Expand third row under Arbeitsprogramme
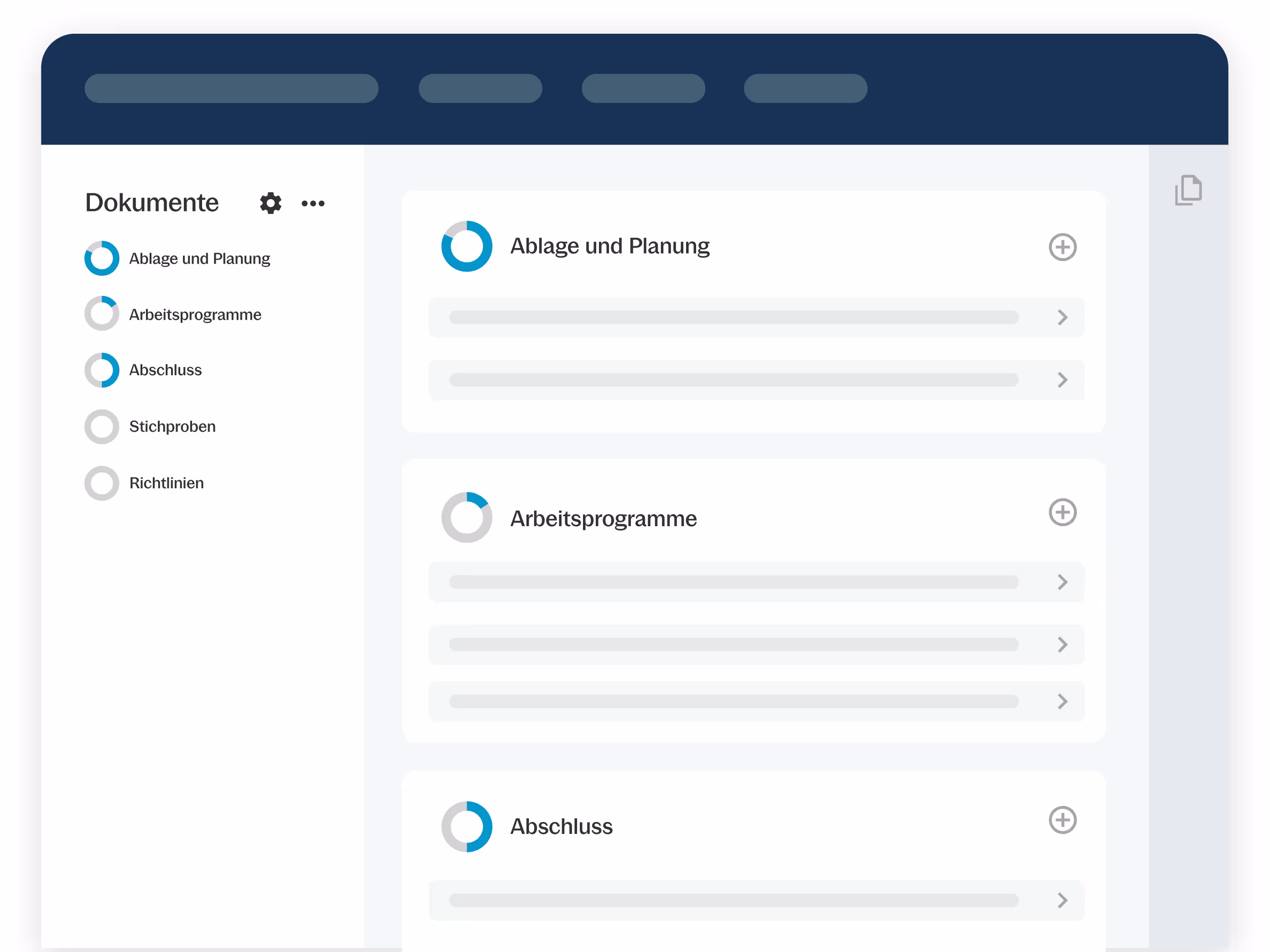The height and width of the screenshot is (952, 1270). coord(1062,701)
